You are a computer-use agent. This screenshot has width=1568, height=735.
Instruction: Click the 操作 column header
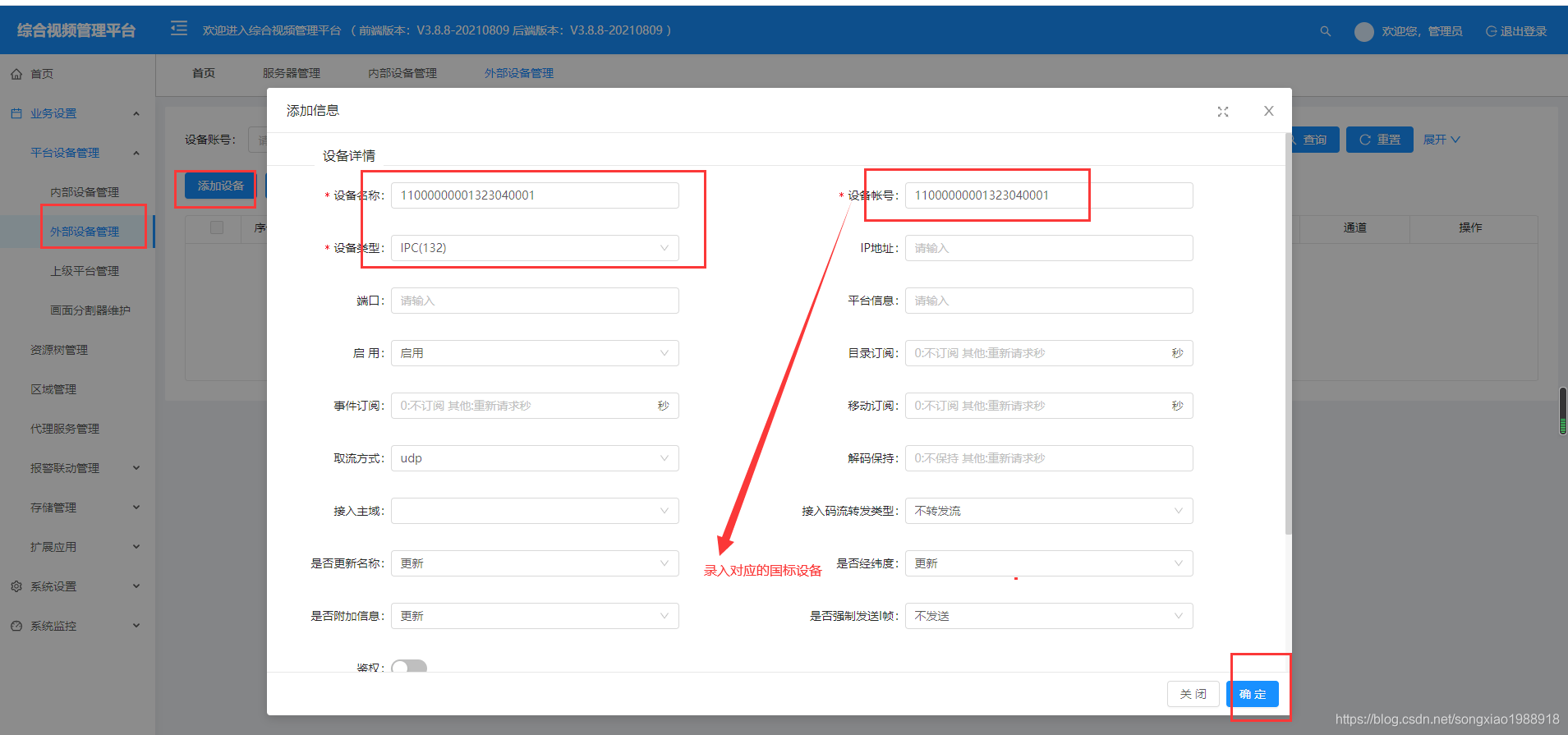1470,227
